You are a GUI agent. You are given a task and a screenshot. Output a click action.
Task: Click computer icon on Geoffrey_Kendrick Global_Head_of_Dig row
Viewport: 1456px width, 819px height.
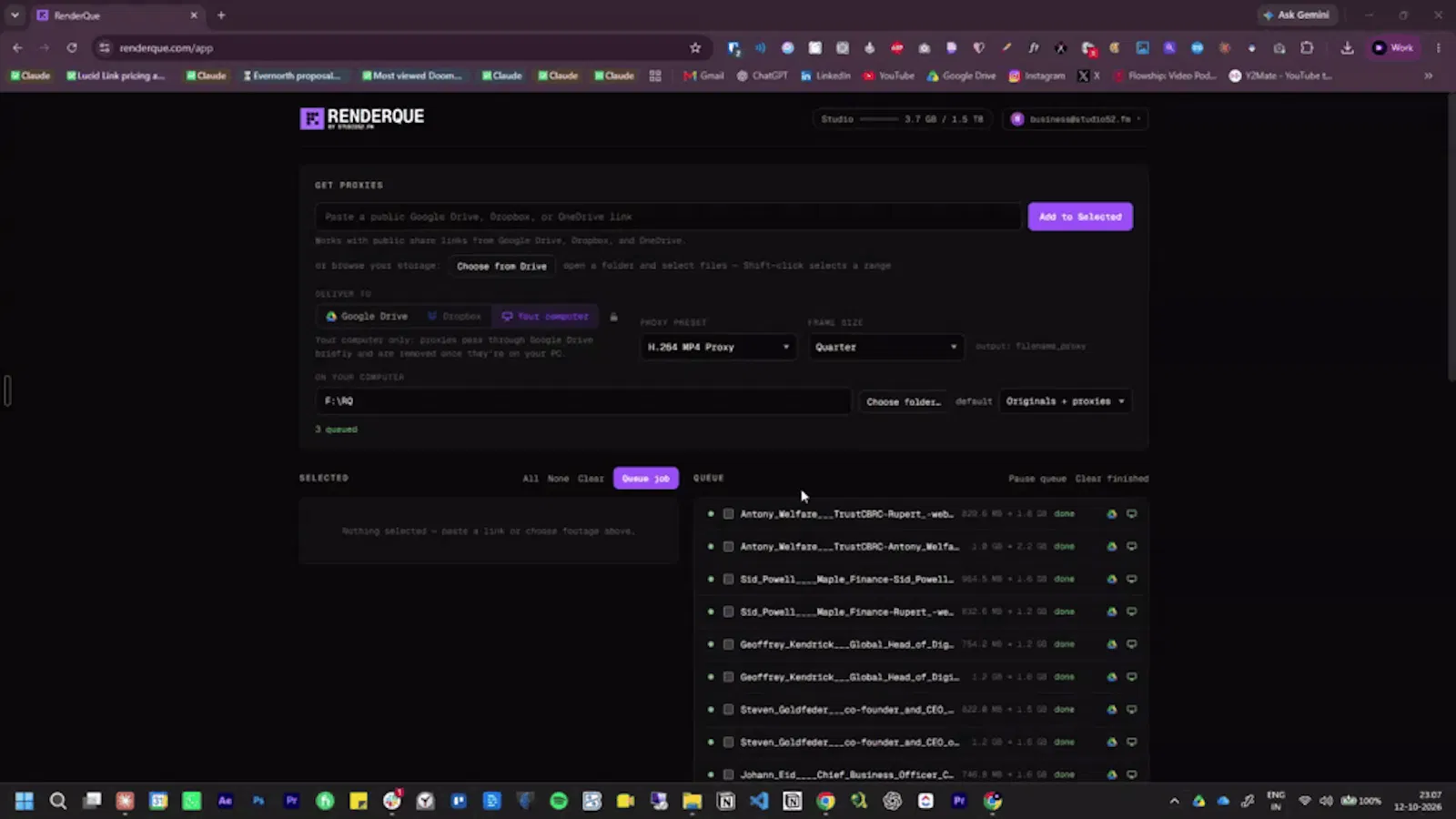[x=1132, y=644]
